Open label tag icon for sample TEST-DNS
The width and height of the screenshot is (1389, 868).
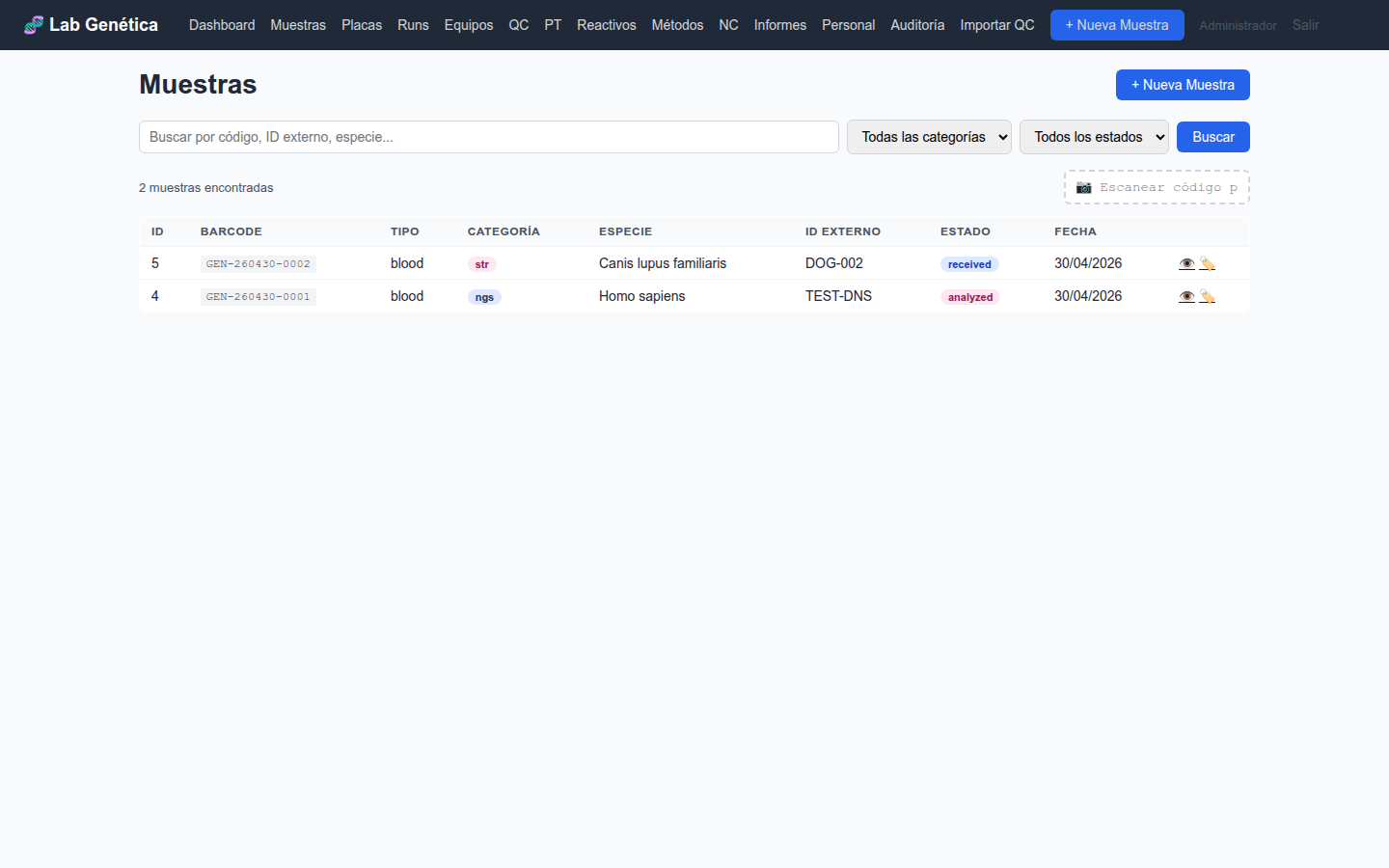point(1207,296)
